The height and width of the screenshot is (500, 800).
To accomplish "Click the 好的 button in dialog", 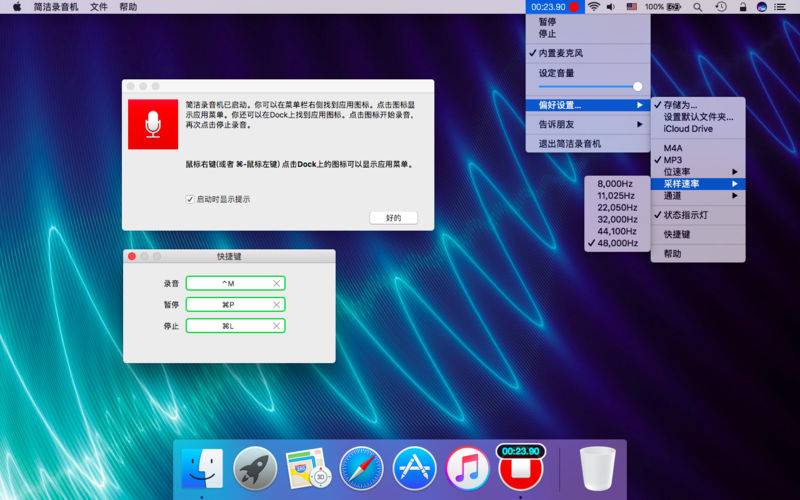I will 393,218.
